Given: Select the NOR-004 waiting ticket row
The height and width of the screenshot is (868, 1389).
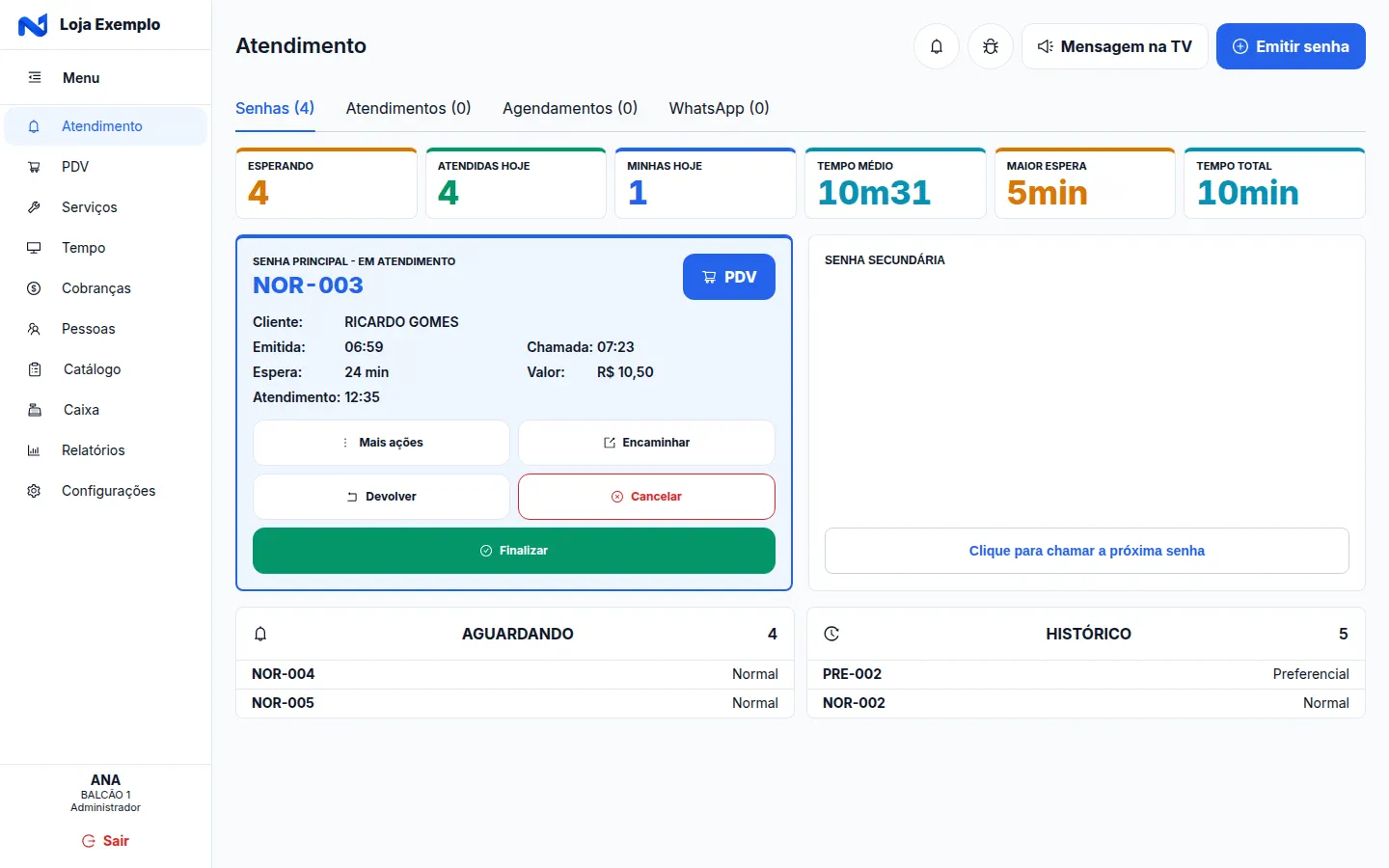Looking at the screenshot, I should [x=515, y=674].
